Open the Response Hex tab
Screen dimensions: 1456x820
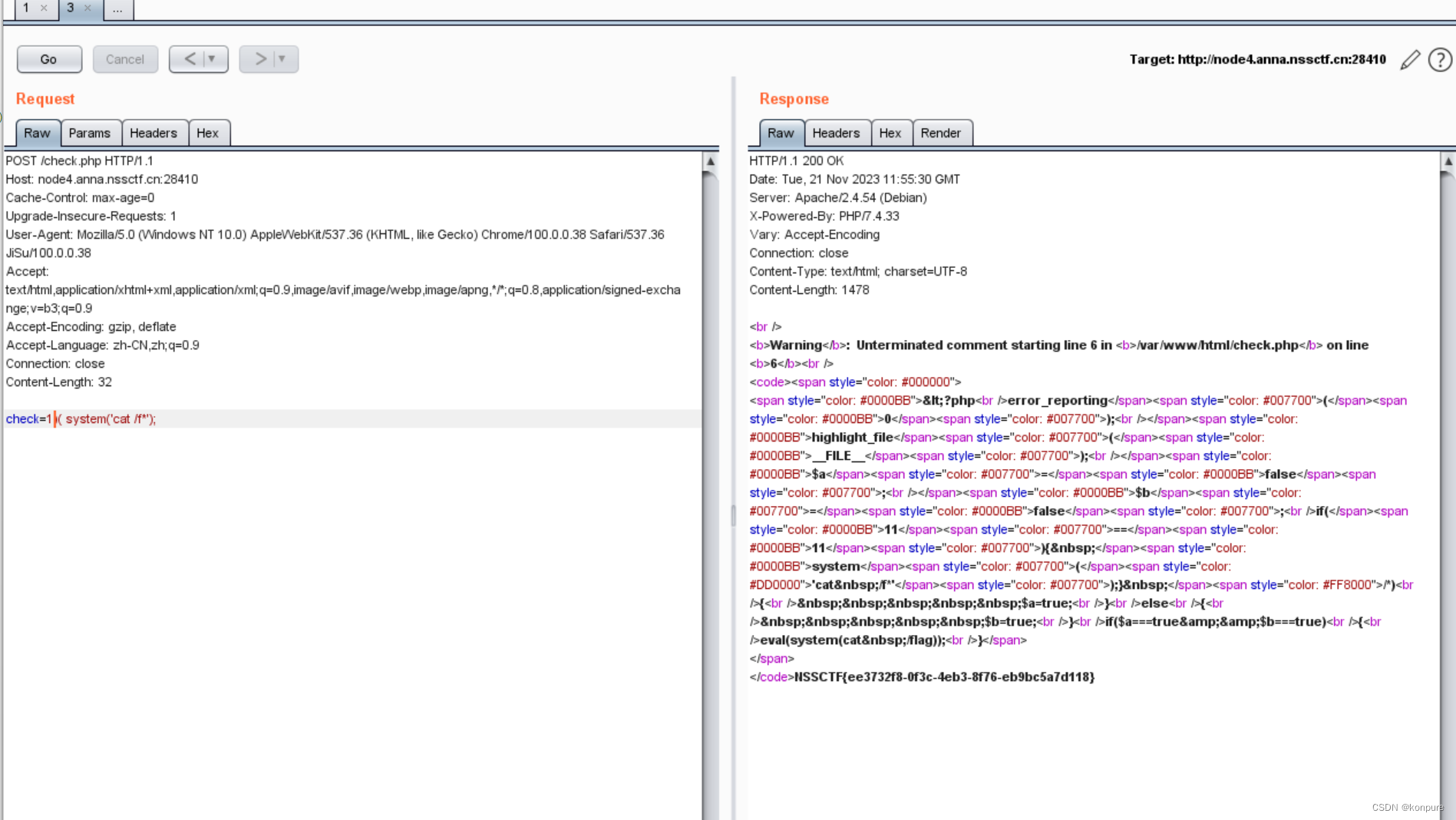890,133
